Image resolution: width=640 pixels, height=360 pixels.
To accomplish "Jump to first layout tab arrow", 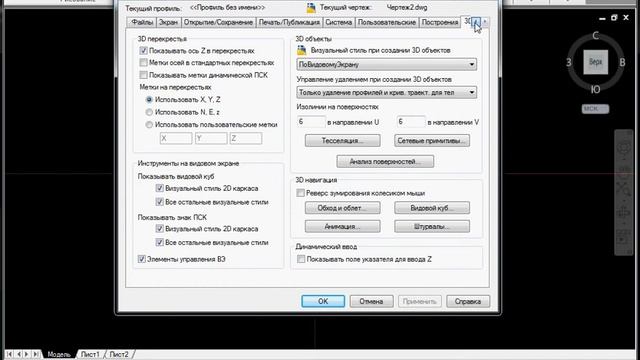I will coord(9,354).
